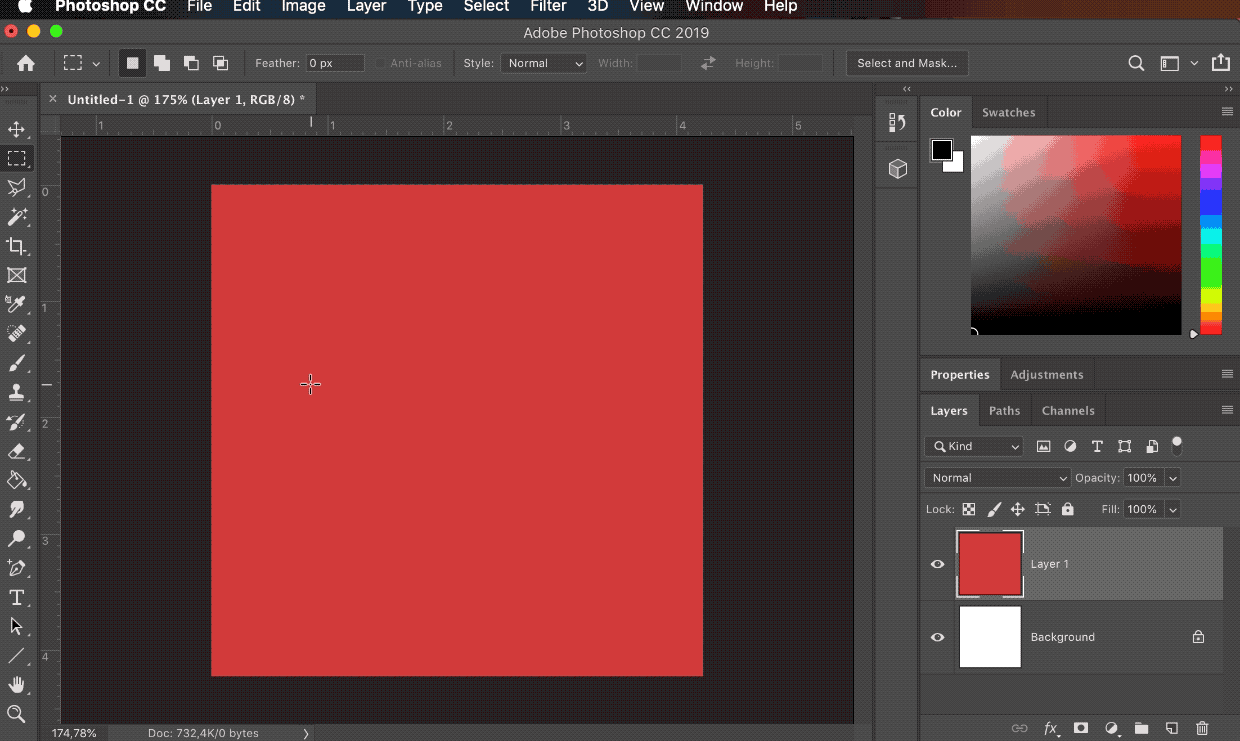The width and height of the screenshot is (1240, 741).
Task: Select the Zoom tool
Action: coord(18,713)
